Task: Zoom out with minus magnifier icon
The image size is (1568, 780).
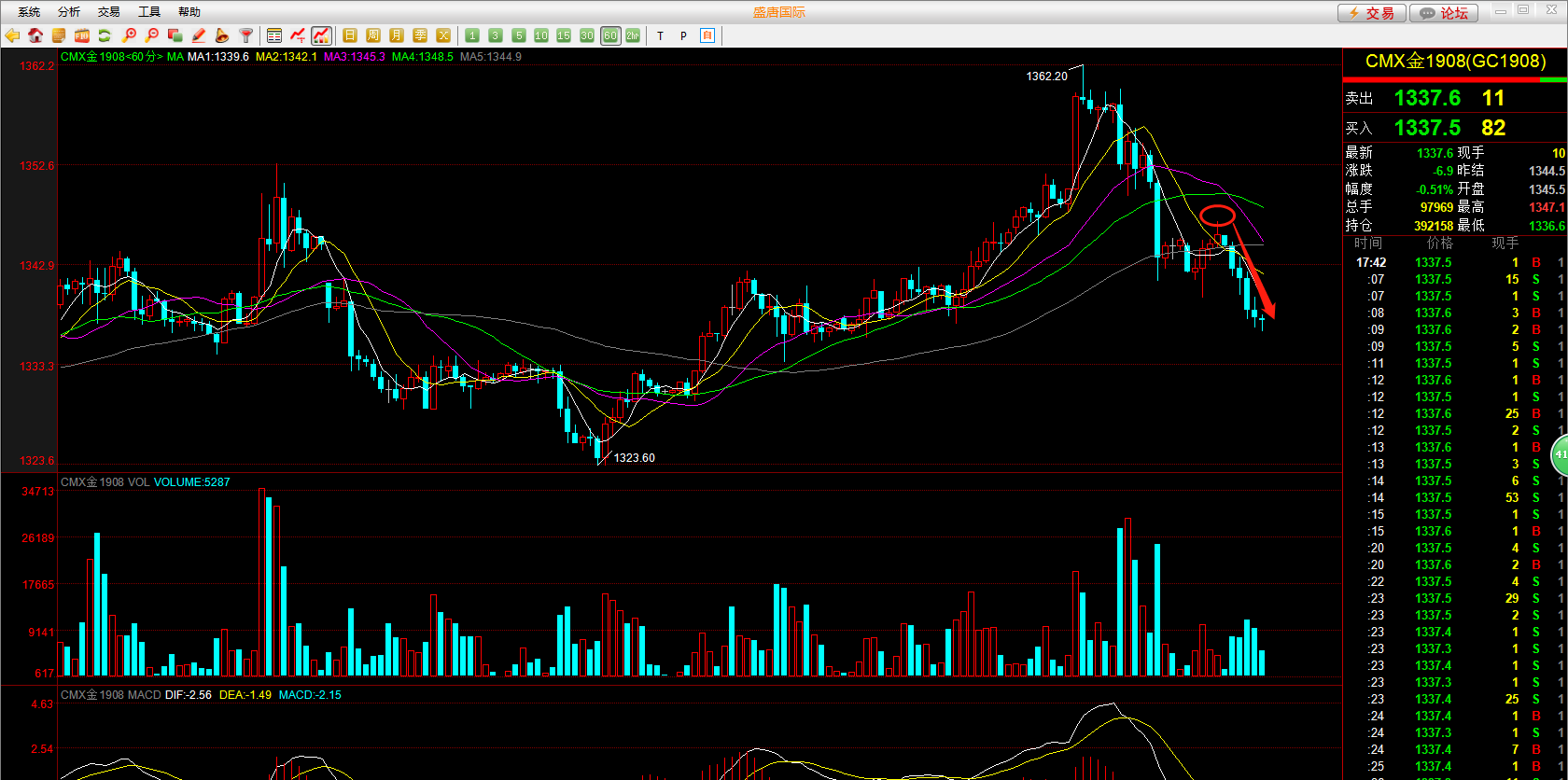Action: coord(152,35)
